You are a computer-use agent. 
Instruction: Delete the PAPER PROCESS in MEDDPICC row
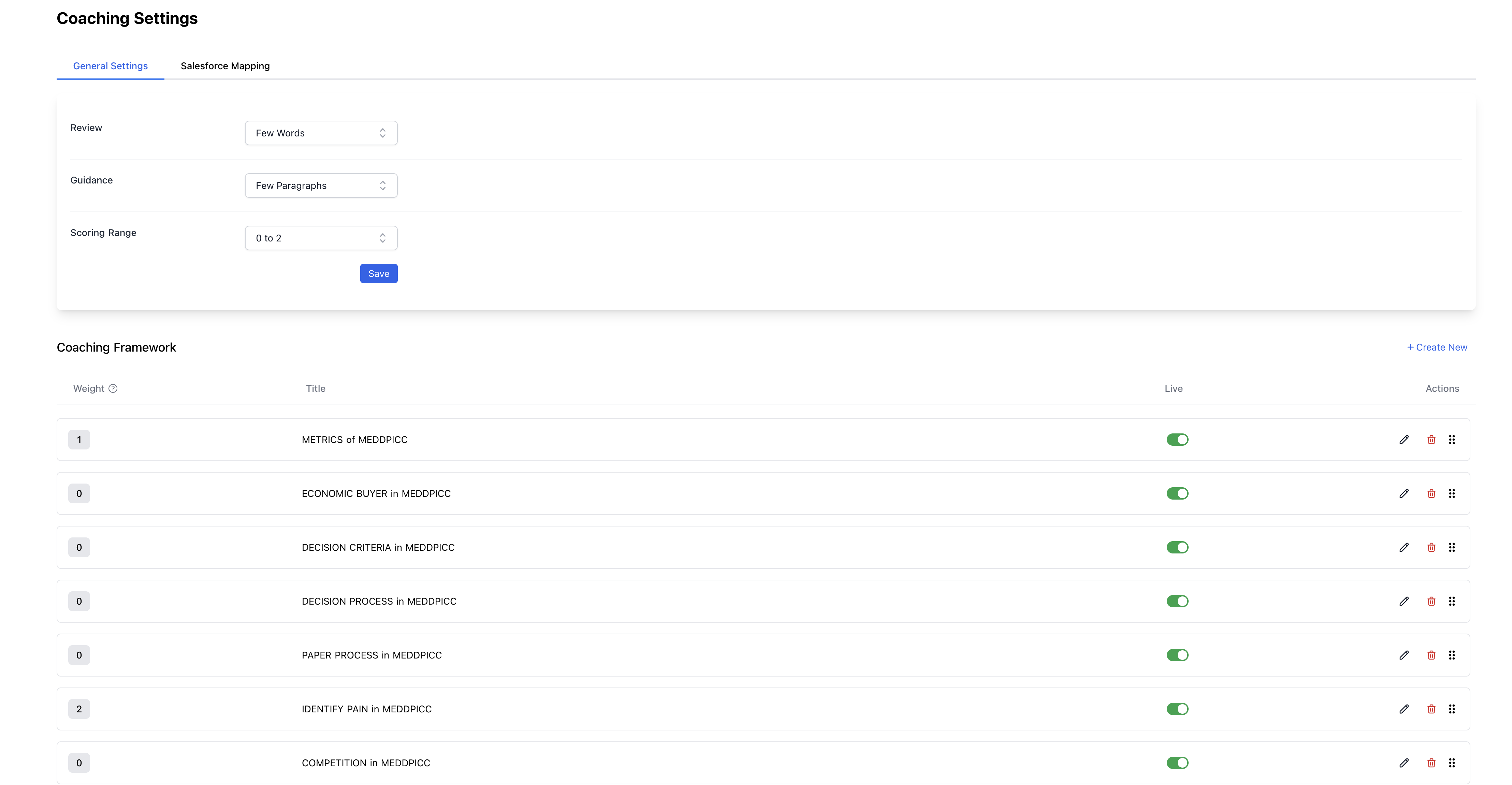(x=1431, y=655)
